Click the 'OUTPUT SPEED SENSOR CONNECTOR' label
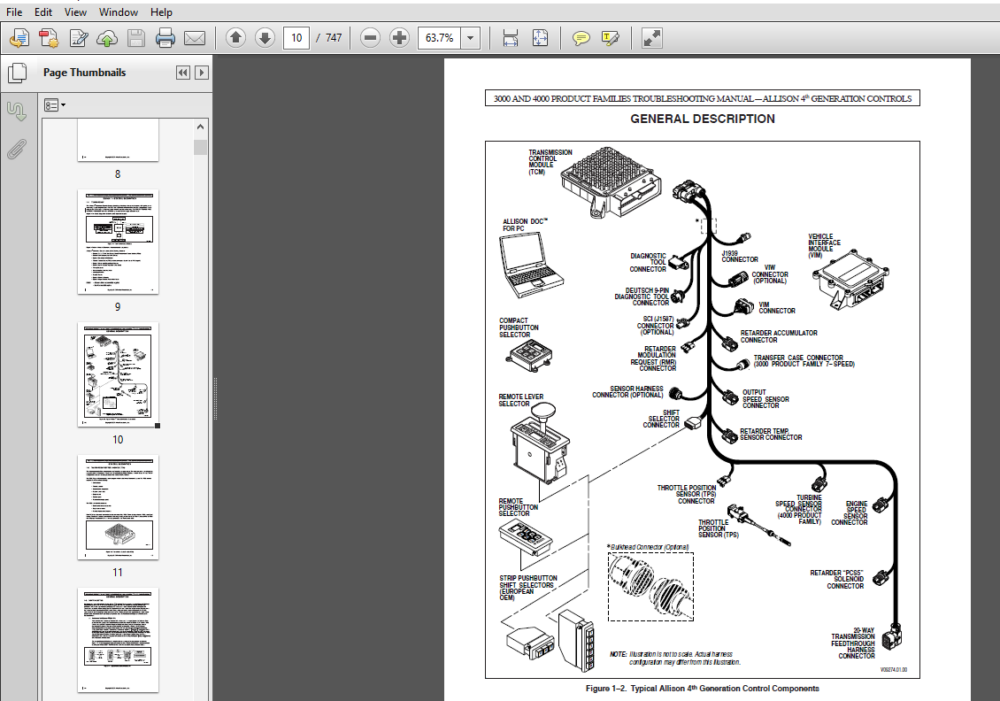This screenshot has width=1000, height=701. click(x=765, y=399)
